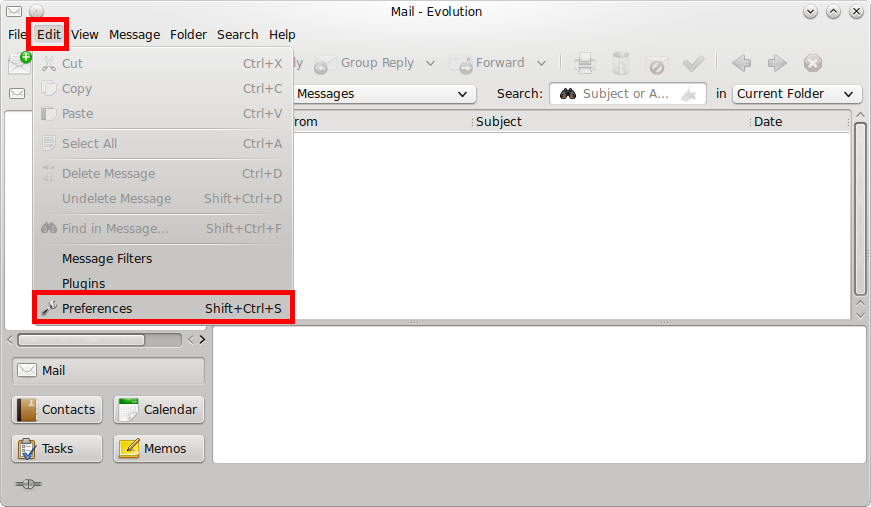Click the Previous message arrow icon
The height and width of the screenshot is (507, 871).
click(742, 63)
